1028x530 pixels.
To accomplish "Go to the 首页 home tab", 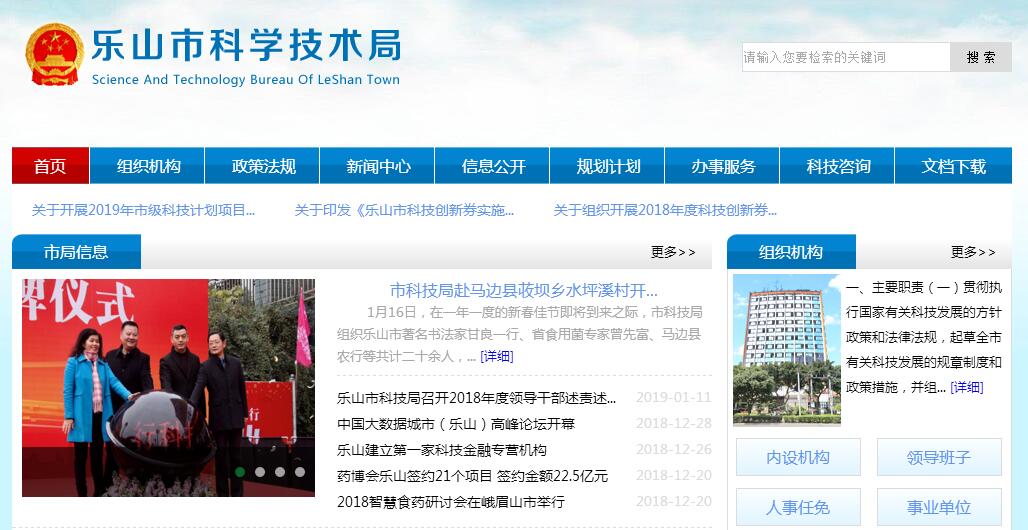I will coord(50,167).
